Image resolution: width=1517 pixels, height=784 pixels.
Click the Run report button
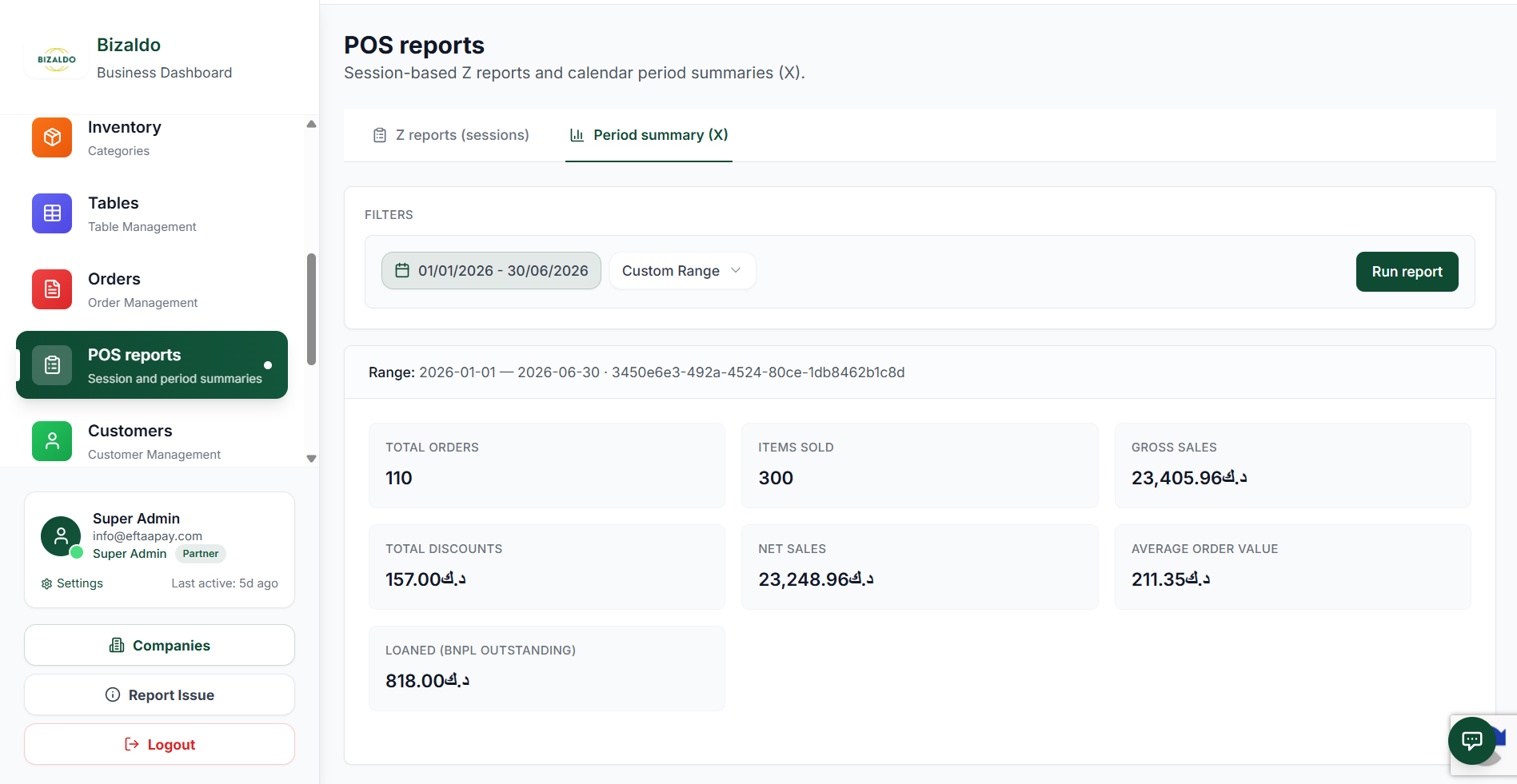click(x=1407, y=272)
